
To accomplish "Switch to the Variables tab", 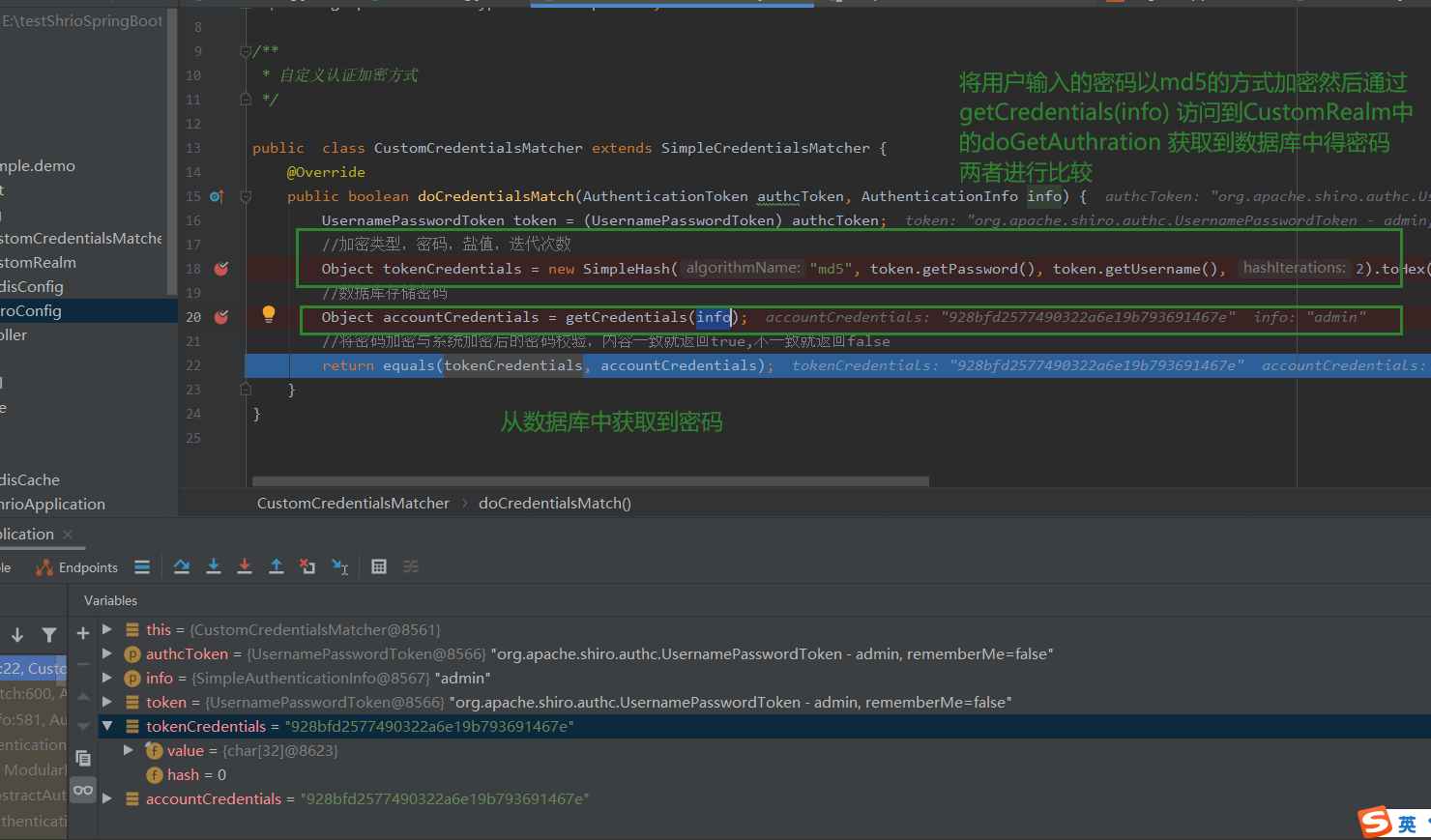I will tap(110, 600).
